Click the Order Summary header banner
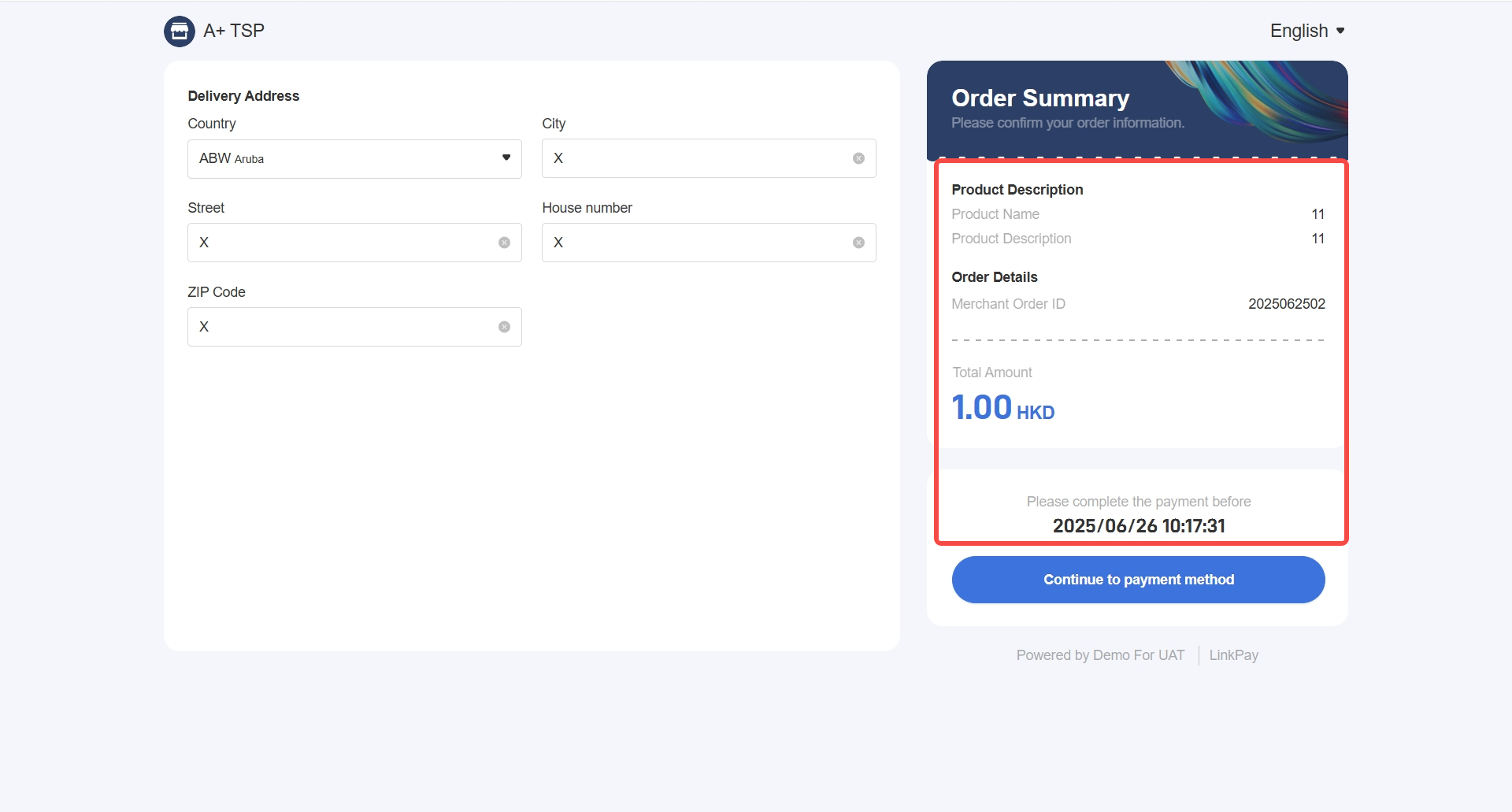Image resolution: width=1512 pixels, height=812 pixels. (1136, 109)
